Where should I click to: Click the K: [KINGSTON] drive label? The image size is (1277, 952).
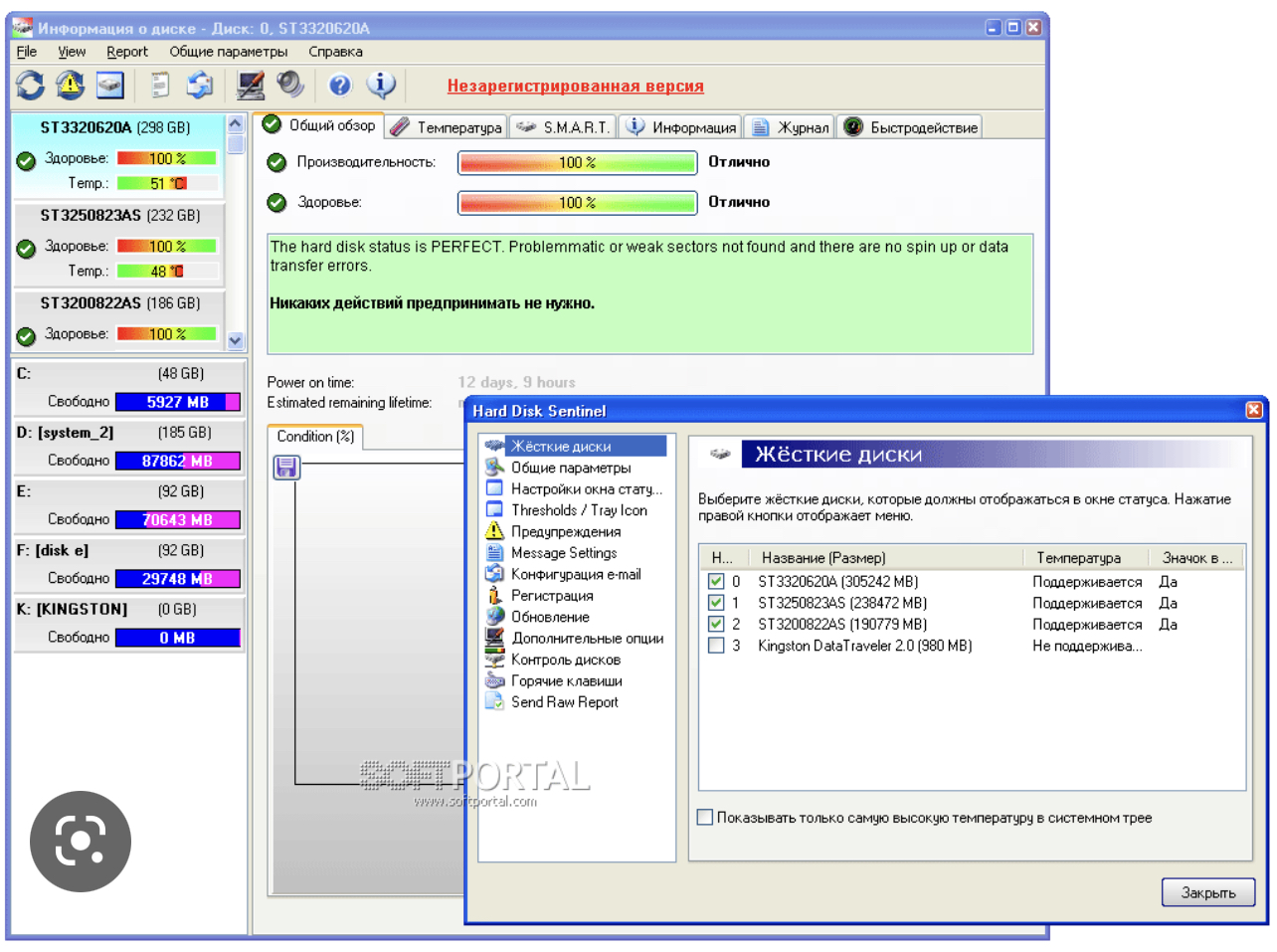(x=72, y=609)
